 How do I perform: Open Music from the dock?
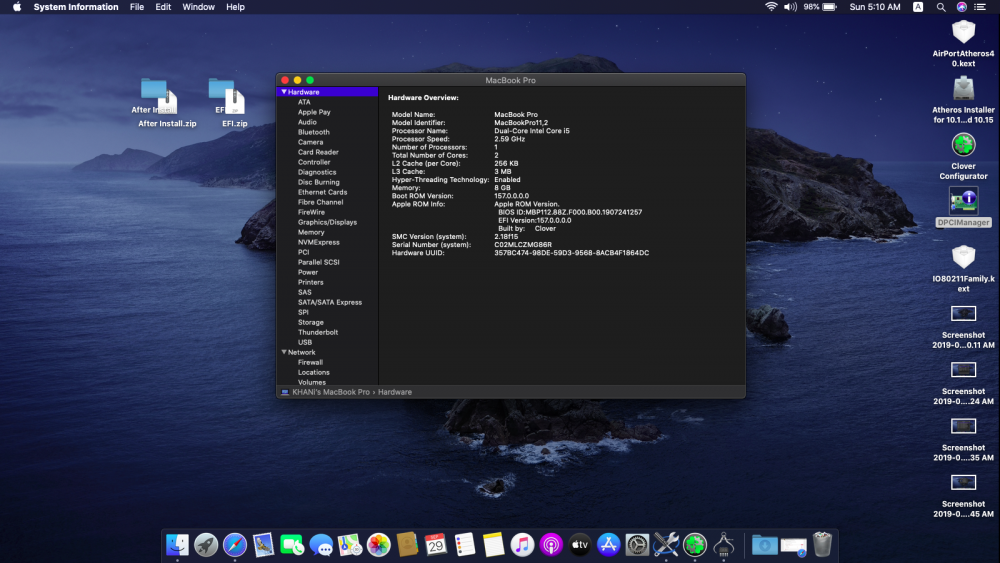(522, 545)
